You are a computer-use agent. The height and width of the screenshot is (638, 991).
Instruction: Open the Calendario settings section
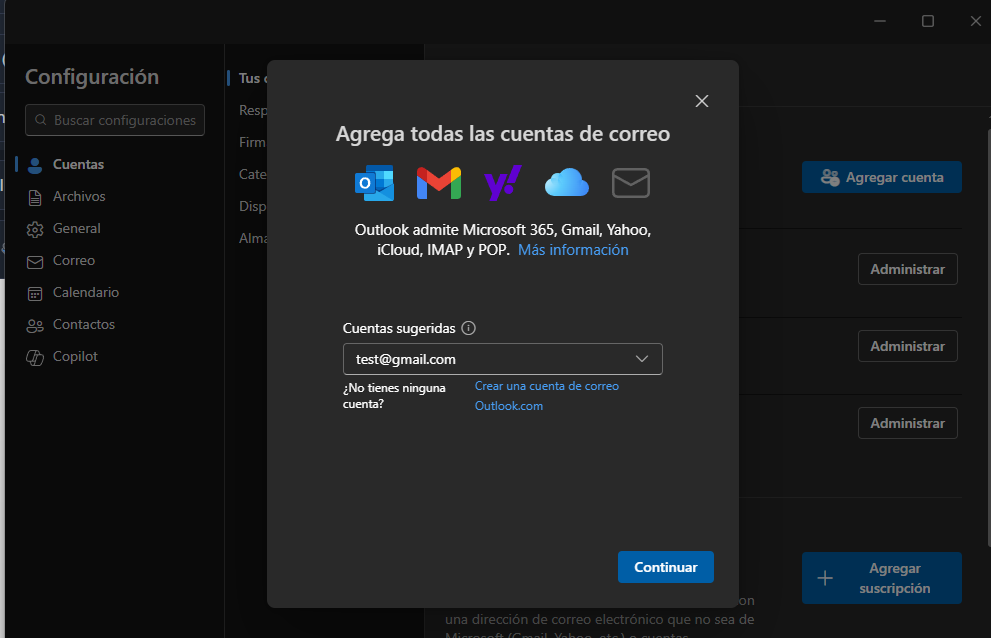[x=86, y=292]
